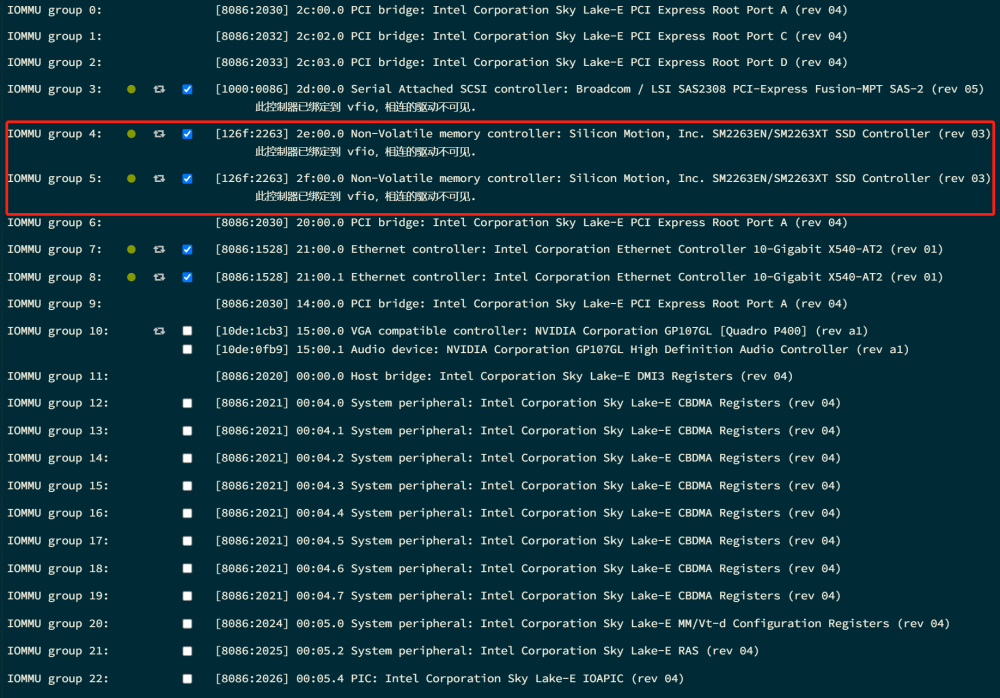
Task: Click the '[10de:1cb3]' device ID
Action: pos(252,331)
